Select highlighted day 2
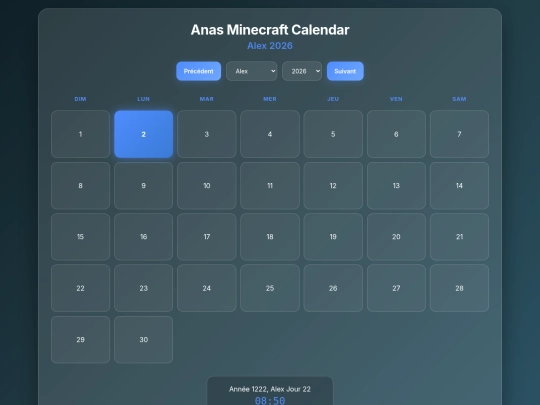540x405 pixels. (x=144, y=134)
